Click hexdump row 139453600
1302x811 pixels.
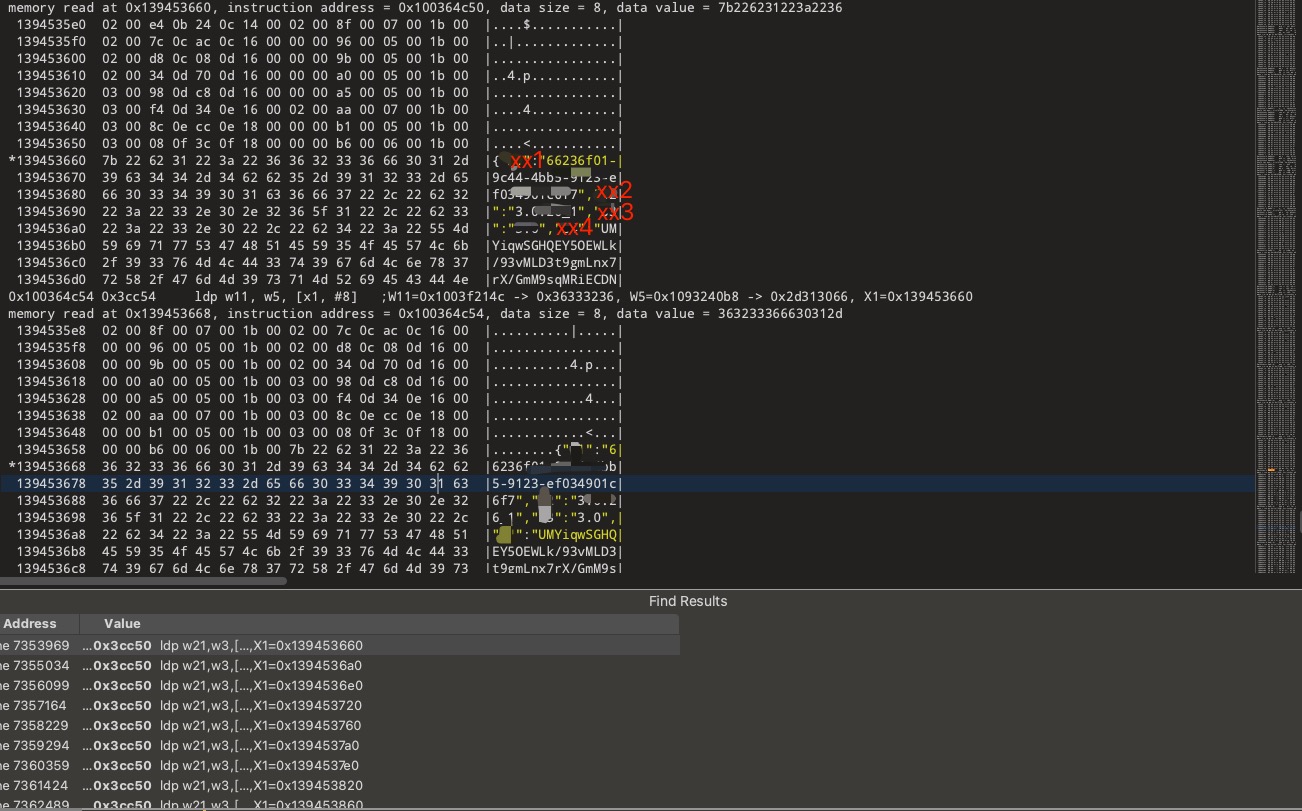click(x=319, y=59)
